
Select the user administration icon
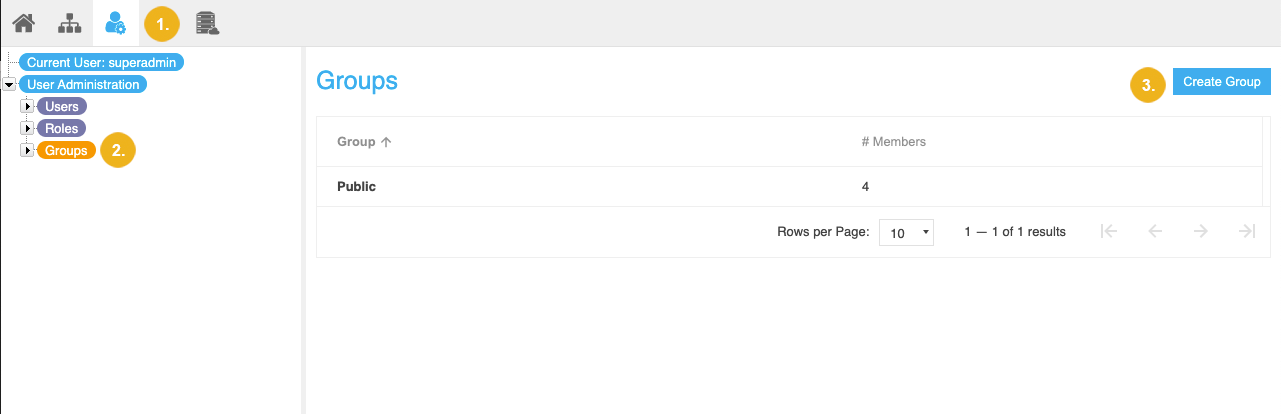coord(116,22)
